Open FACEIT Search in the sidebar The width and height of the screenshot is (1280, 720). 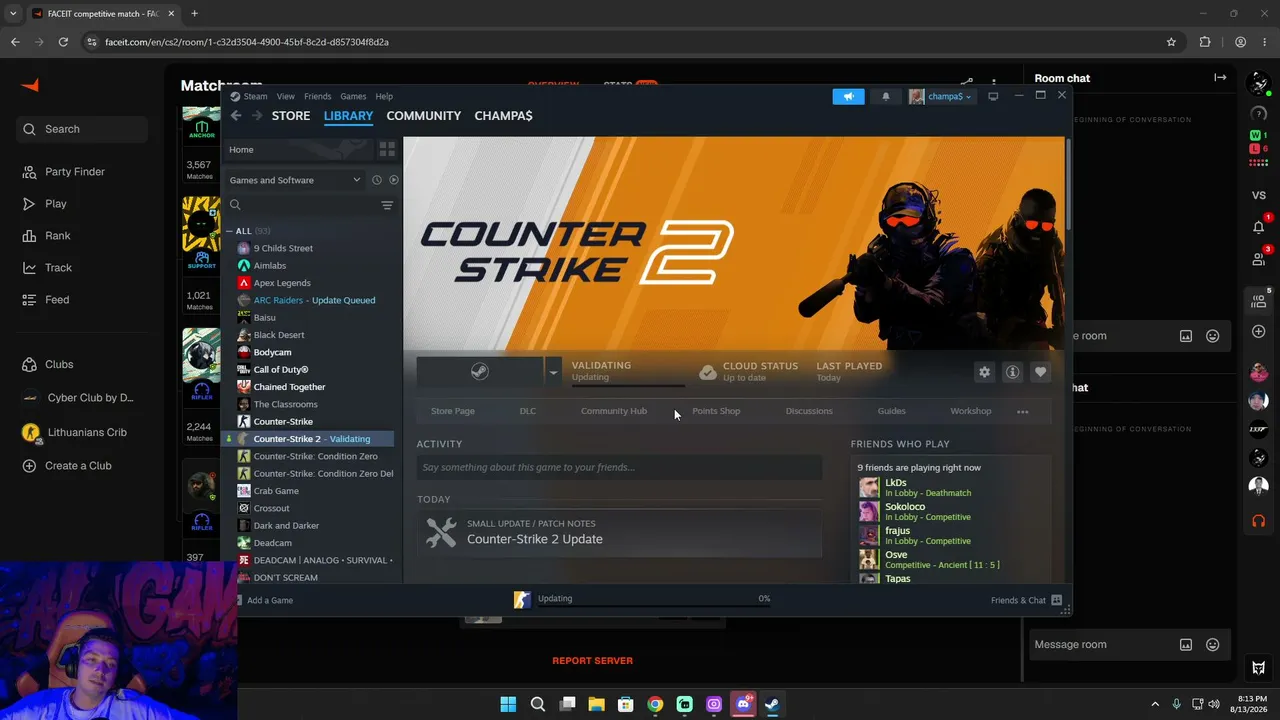point(82,129)
